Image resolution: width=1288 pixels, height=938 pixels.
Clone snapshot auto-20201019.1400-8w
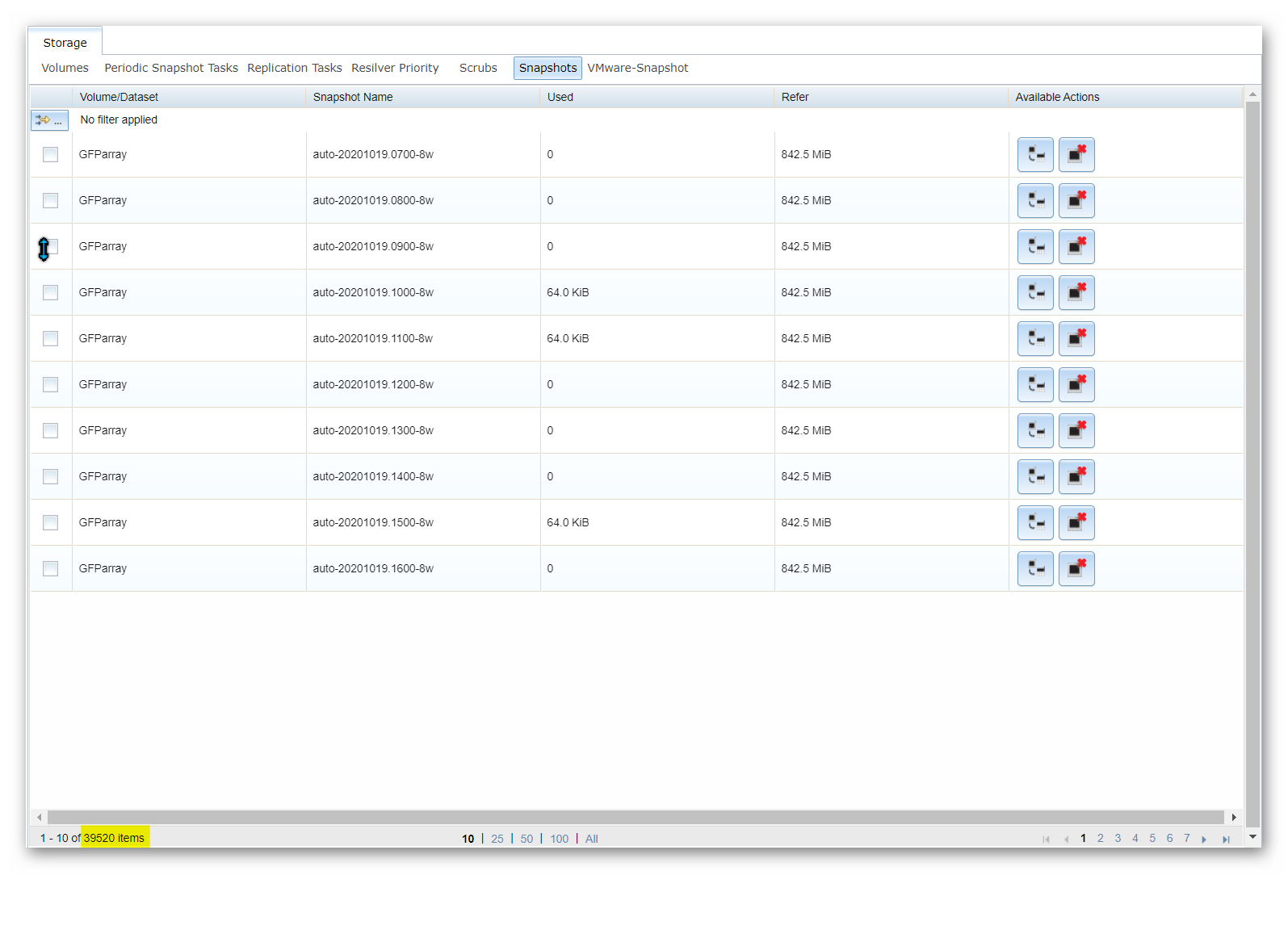pyautogui.click(x=1035, y=477)
